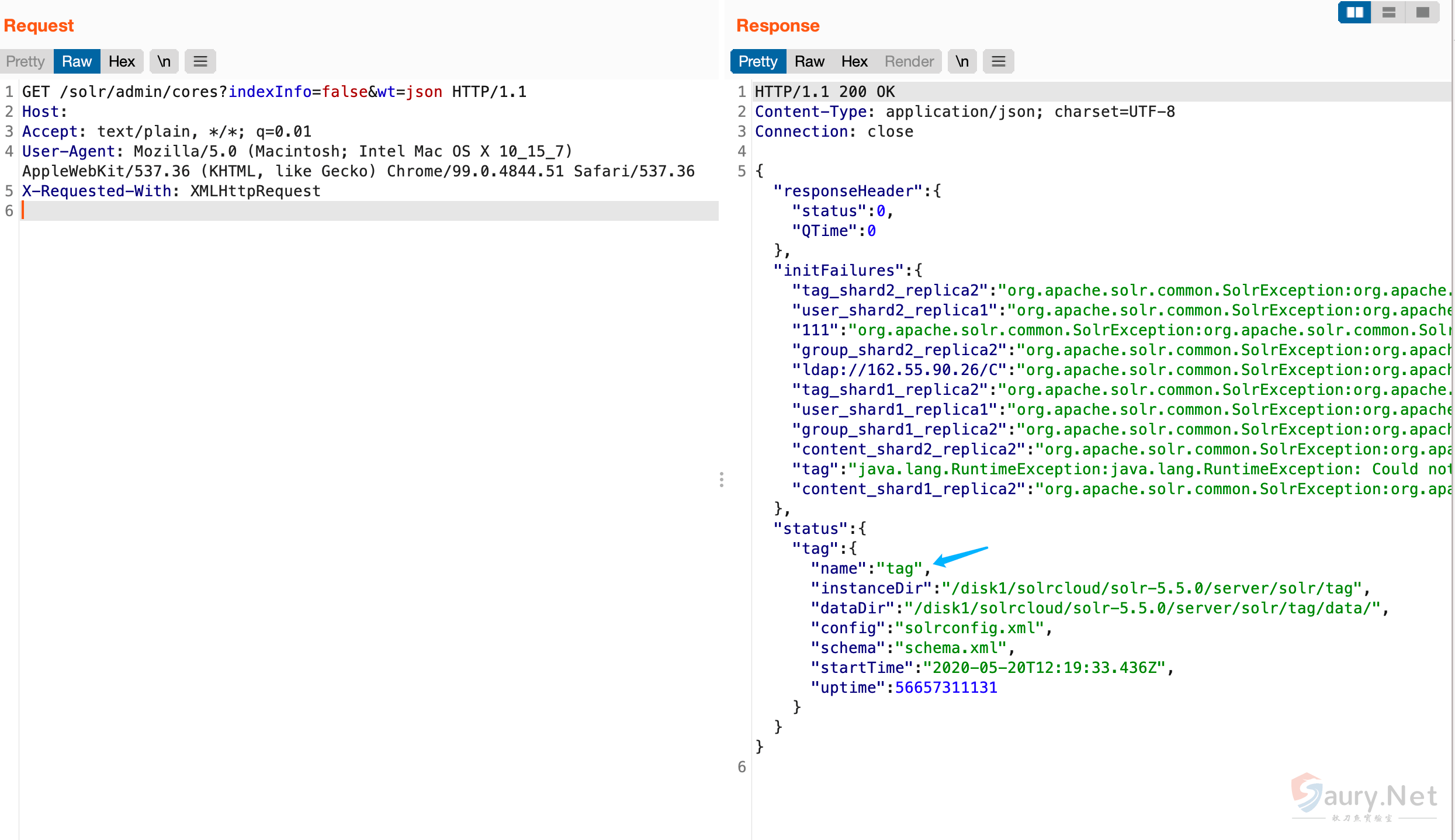Open Request Hex tab
This screenshot has width=1455, height=840.
122,61
